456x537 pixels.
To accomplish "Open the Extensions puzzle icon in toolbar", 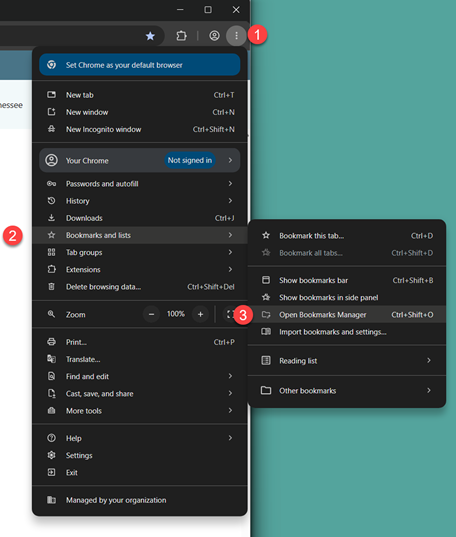I will [181, 36].
